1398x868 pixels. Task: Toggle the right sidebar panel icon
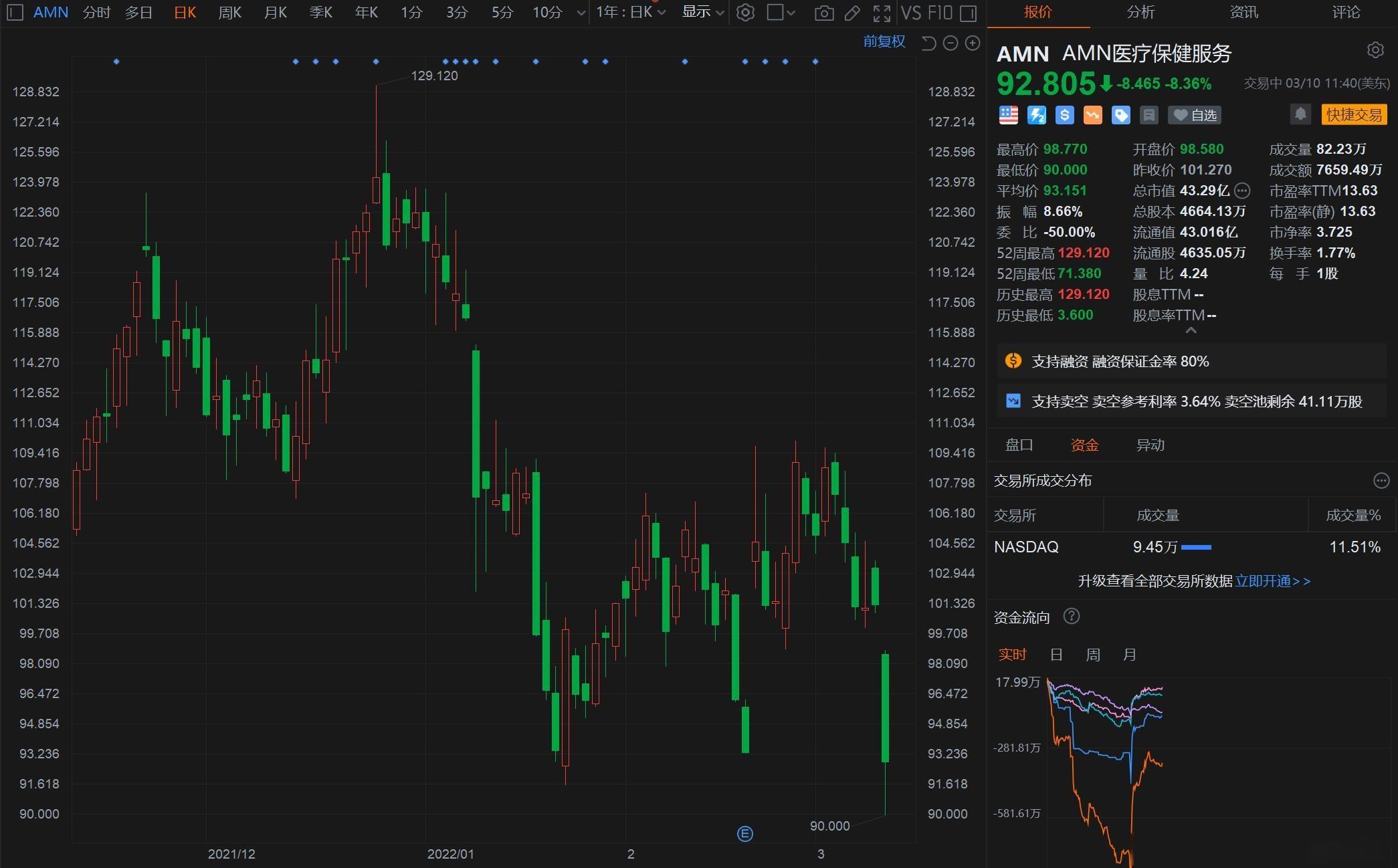(968, 13)
